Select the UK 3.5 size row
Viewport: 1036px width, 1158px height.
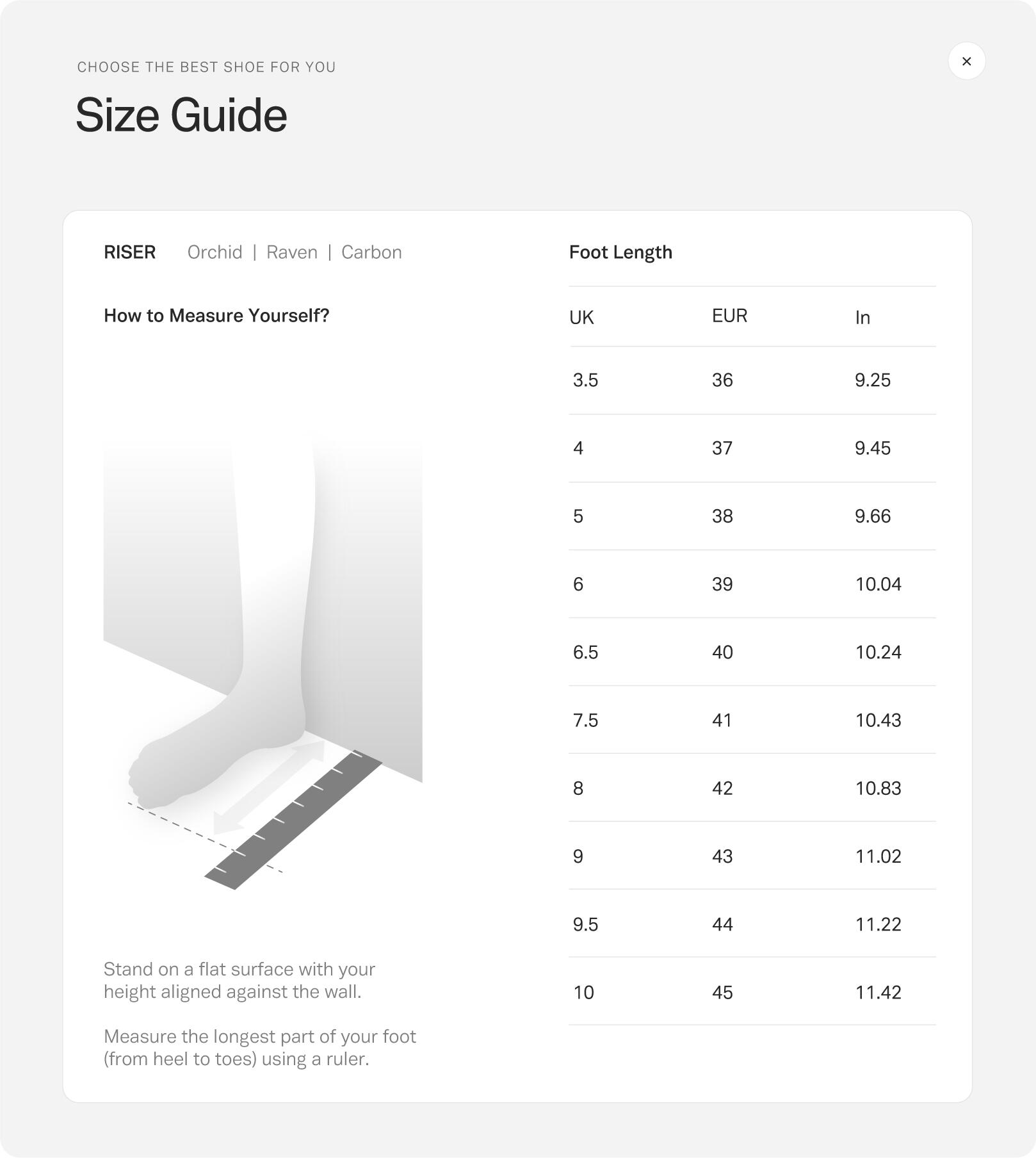752,380
